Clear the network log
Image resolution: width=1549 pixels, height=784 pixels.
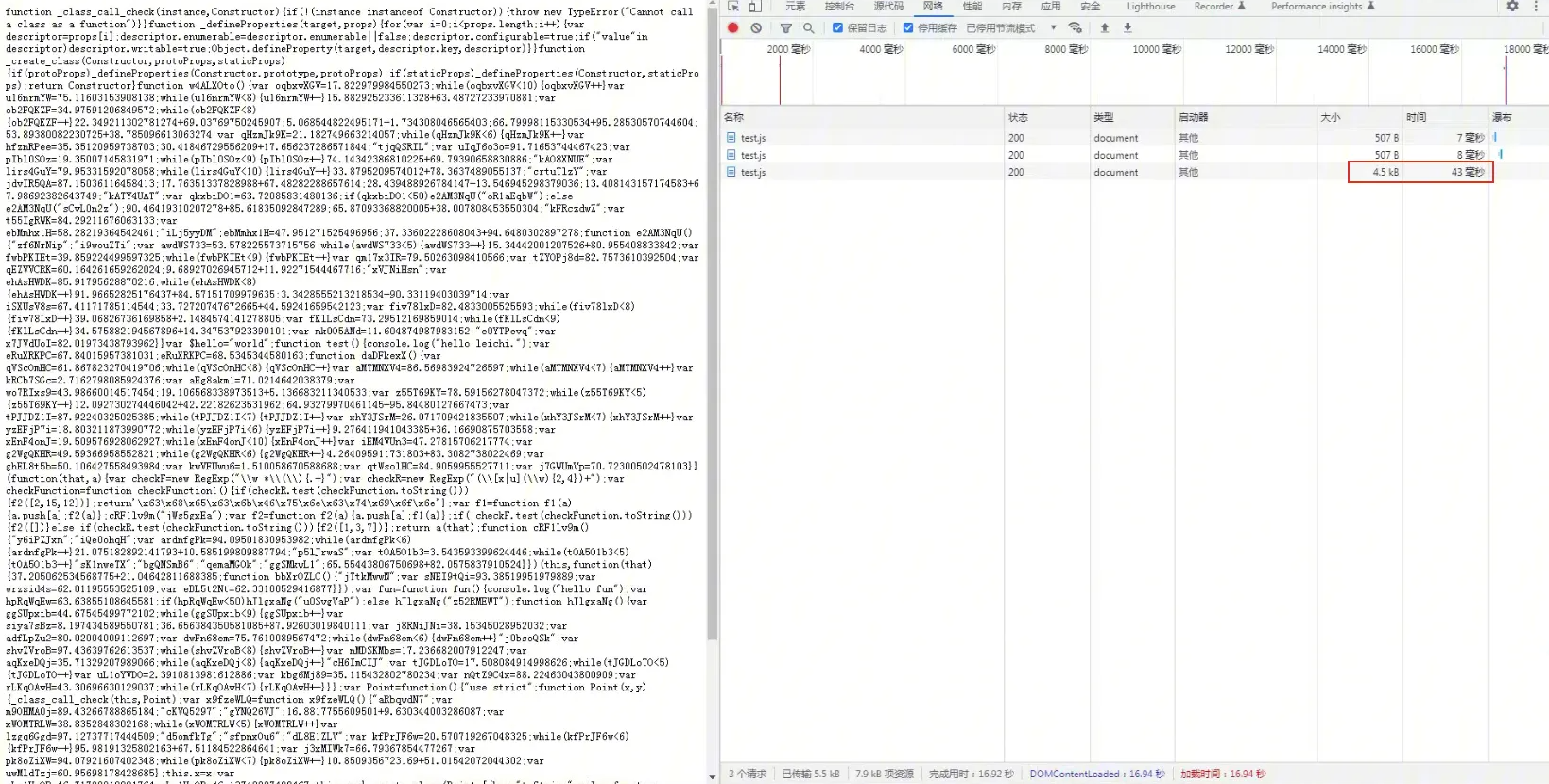[756, 28]
